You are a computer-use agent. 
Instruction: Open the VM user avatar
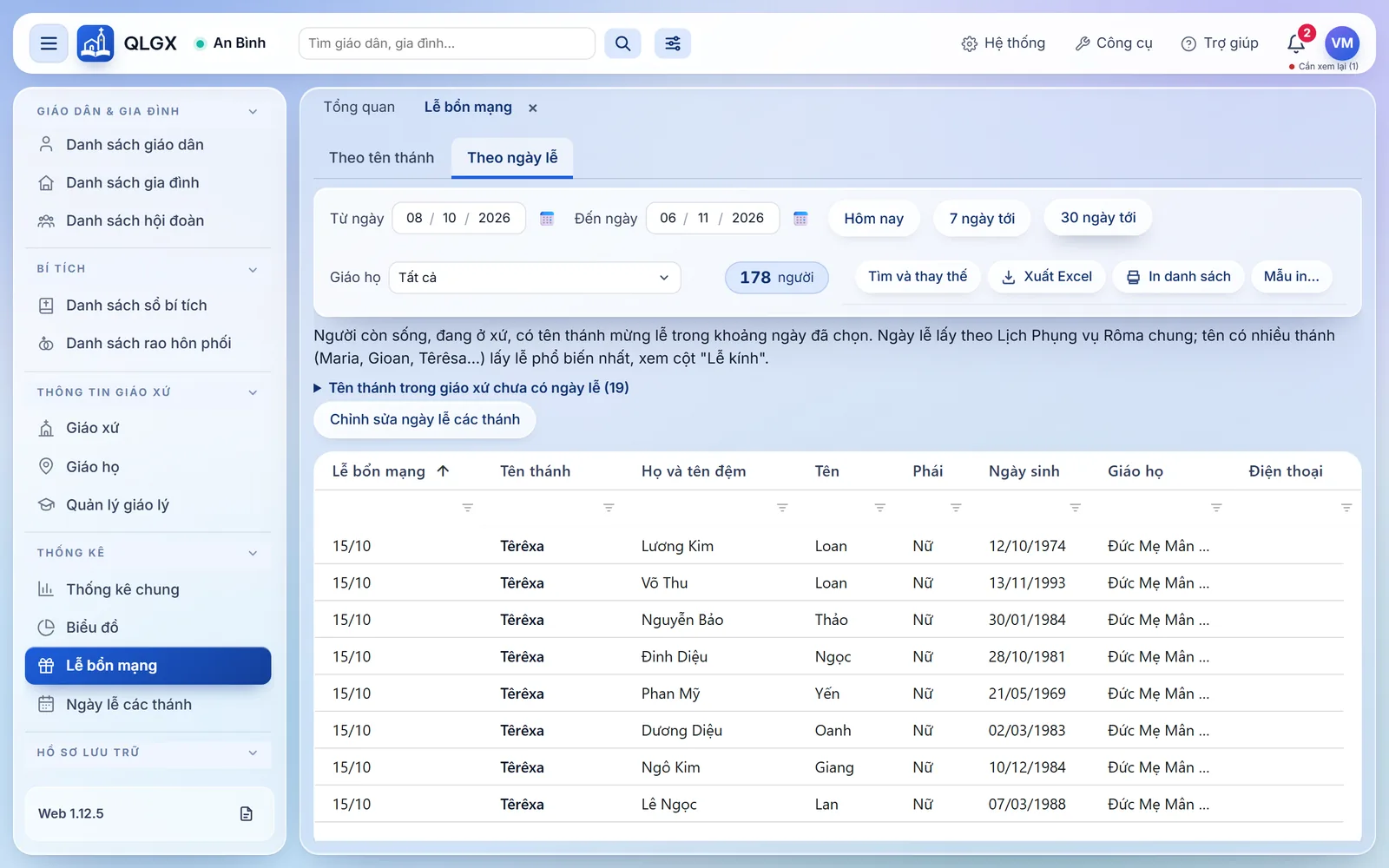point(1342,43)
